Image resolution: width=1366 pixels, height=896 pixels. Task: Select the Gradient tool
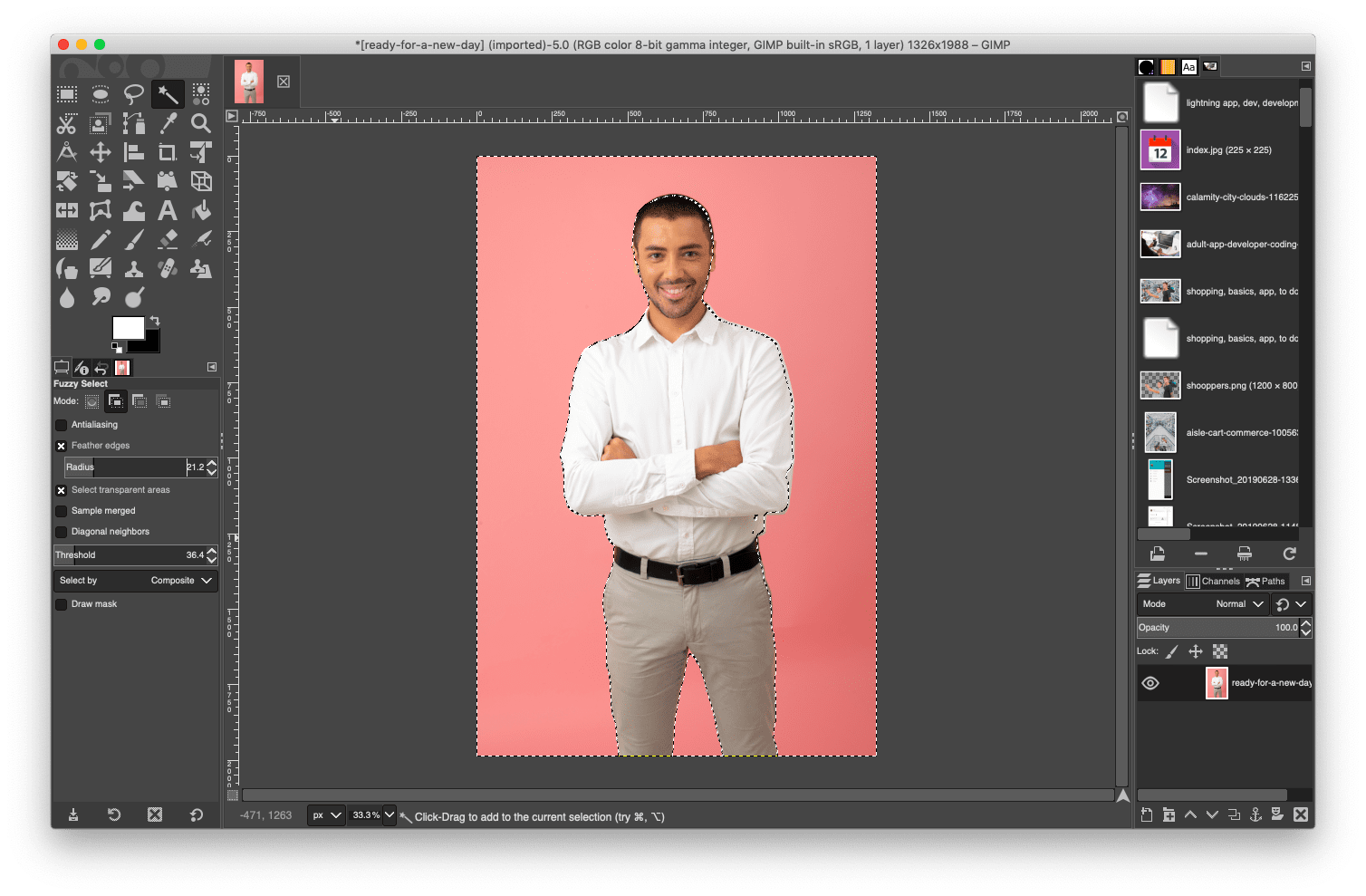coord(67,239)
